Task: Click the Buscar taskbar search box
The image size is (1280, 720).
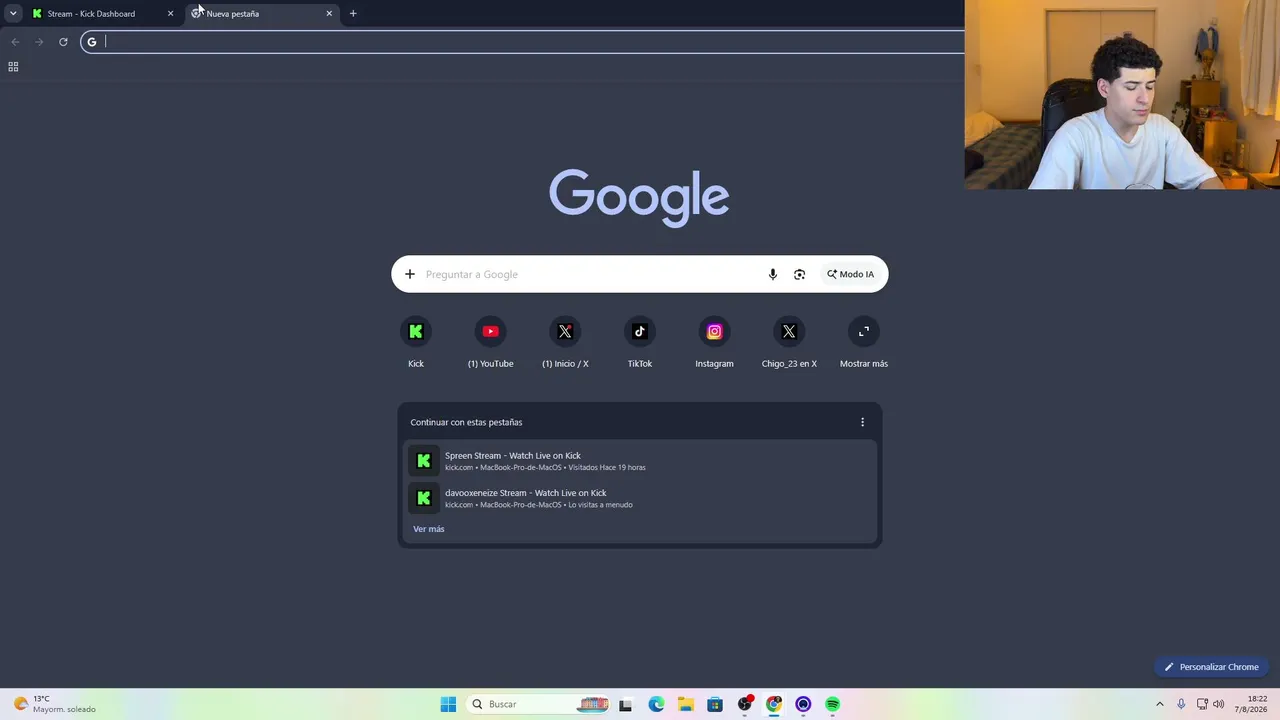Action: tap(537, 704)
